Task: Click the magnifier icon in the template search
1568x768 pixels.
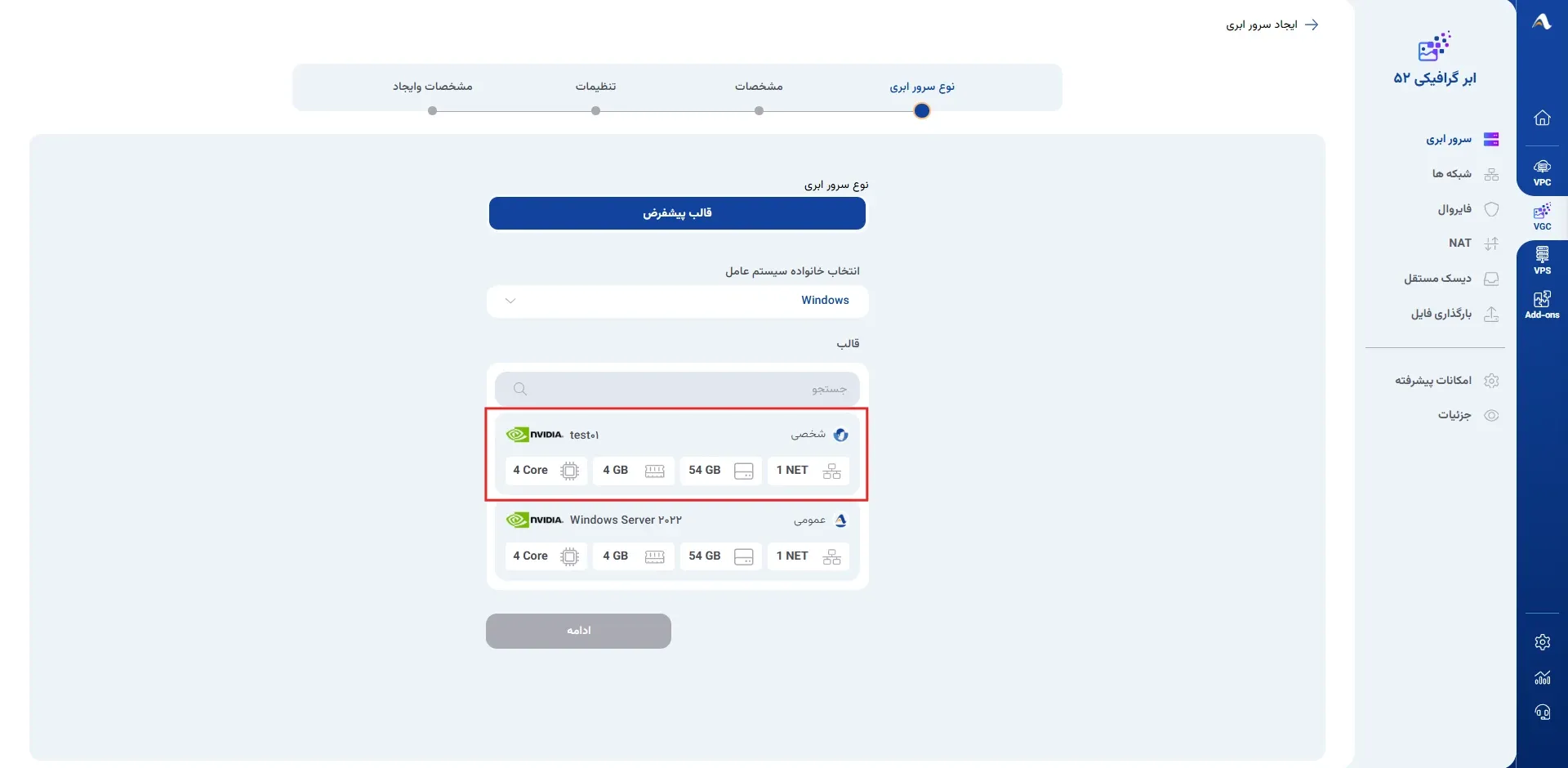Action: (520, 389)
